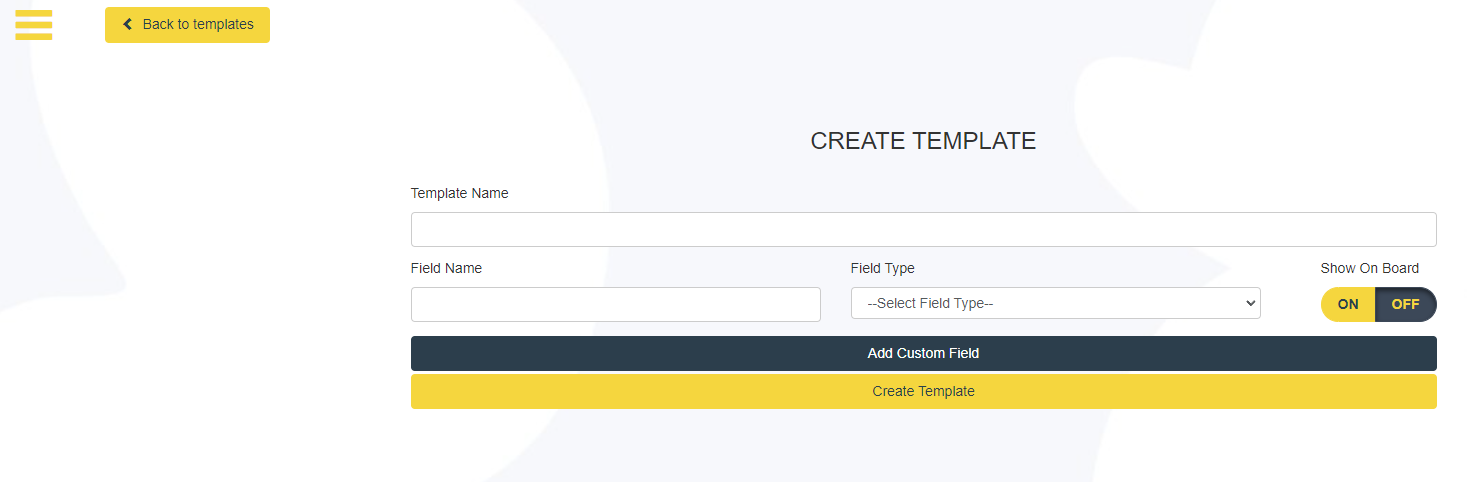Focus the Template Name input field
Screen dimensions: 1467x482
923,229
